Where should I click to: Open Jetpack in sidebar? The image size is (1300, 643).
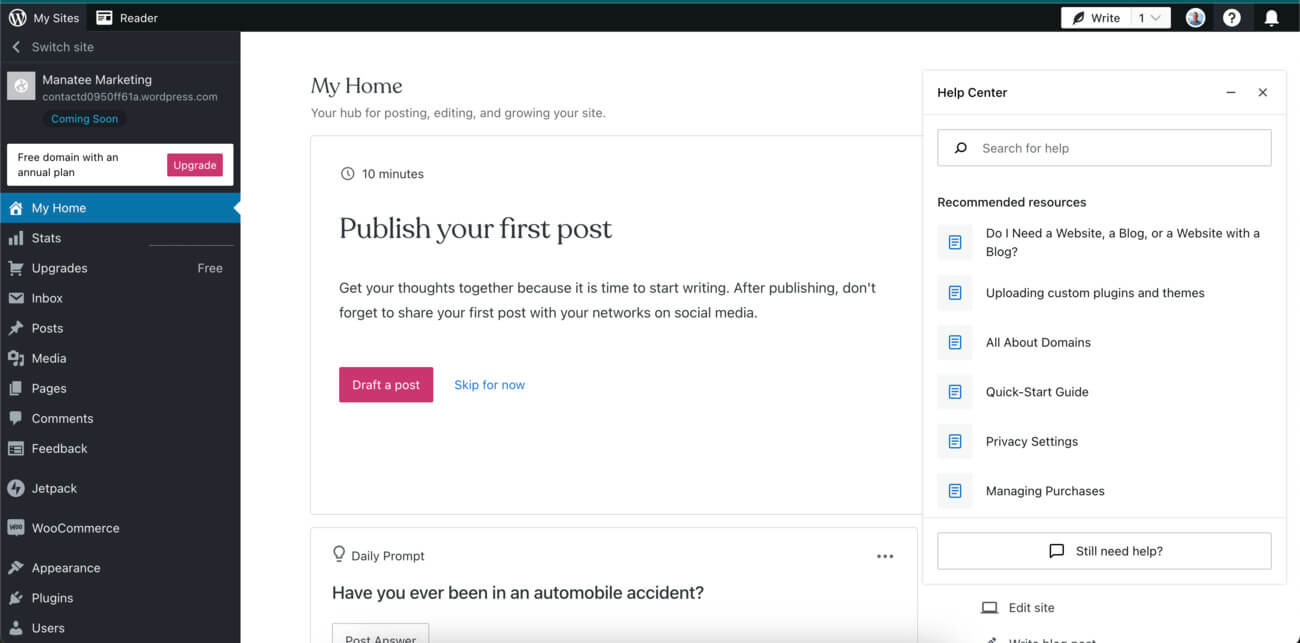[x=120, y=488]
